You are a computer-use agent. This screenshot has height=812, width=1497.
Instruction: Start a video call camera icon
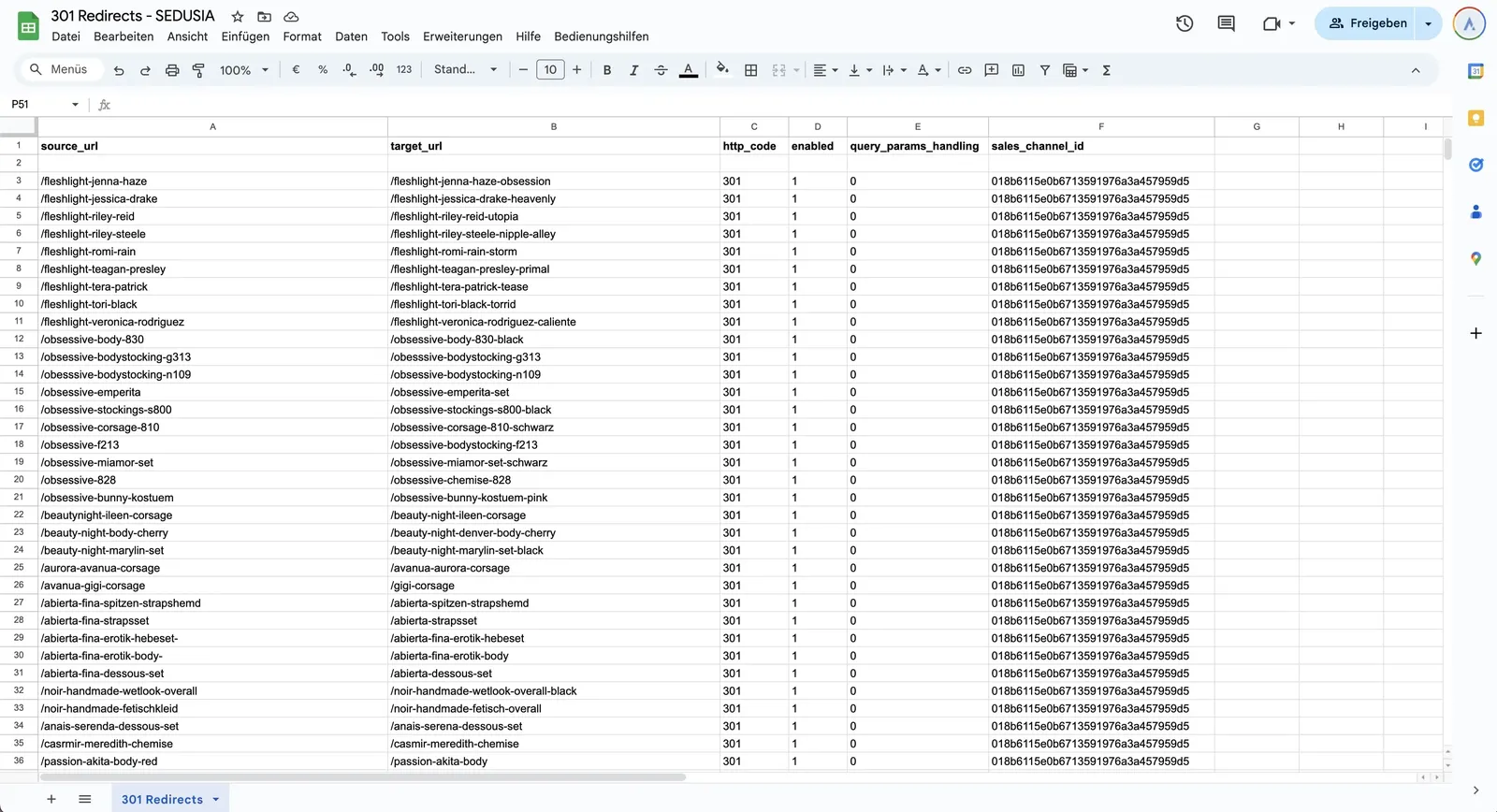tap(1272, 23)
